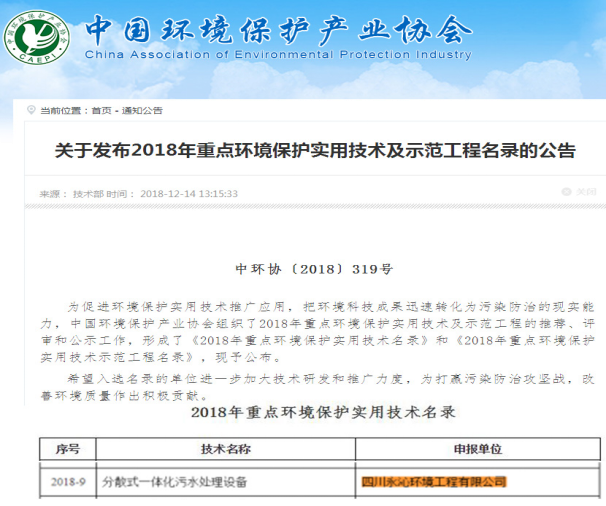Click the publish time 2018-12-14 13:15:33
Image resolution: width=606 pixels, height=506 pixels.
click(x=189, y=193)
